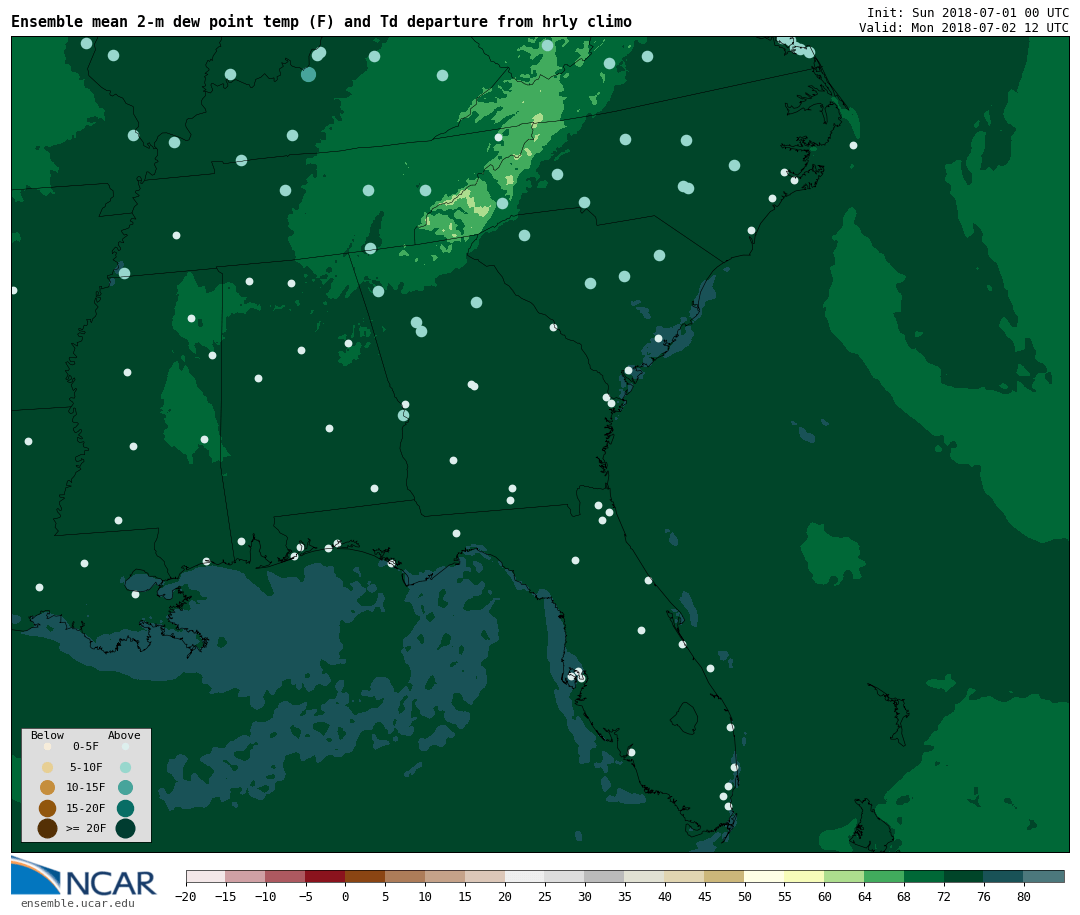
Task: Click the Below 0-5F legend circle
Action: click(x=48, y=746)
